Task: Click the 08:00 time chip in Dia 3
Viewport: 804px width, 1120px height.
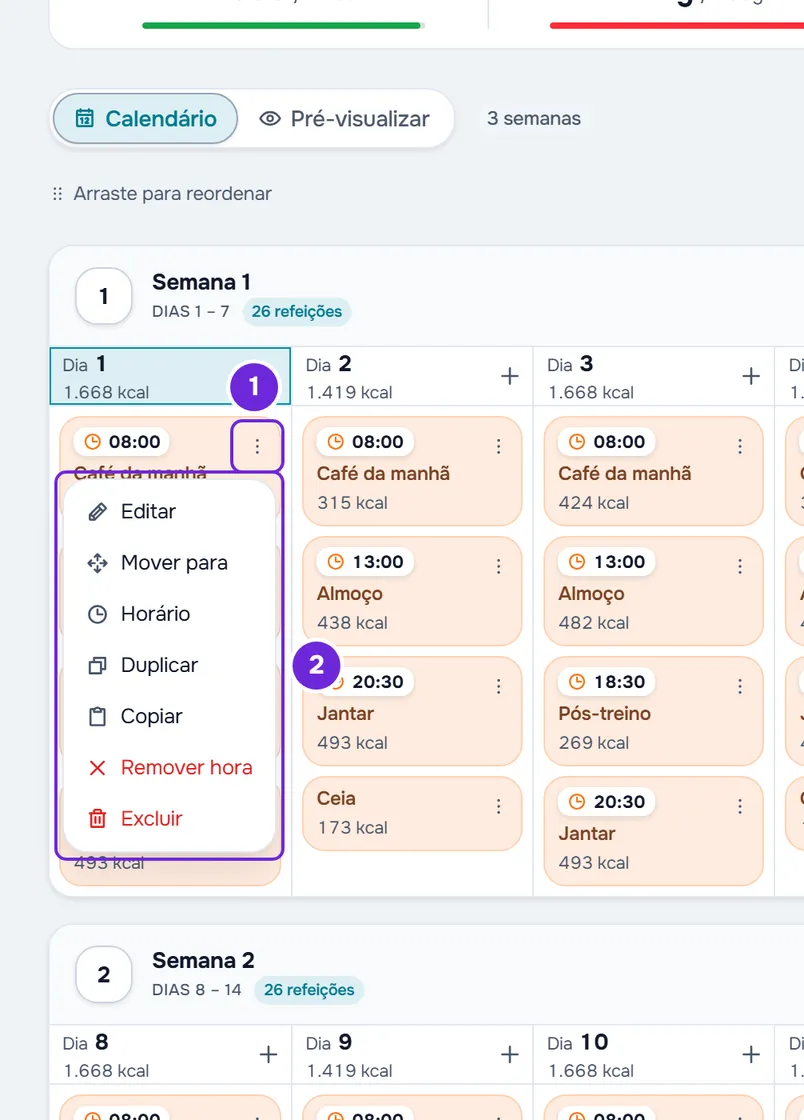Action: point(606,441)
